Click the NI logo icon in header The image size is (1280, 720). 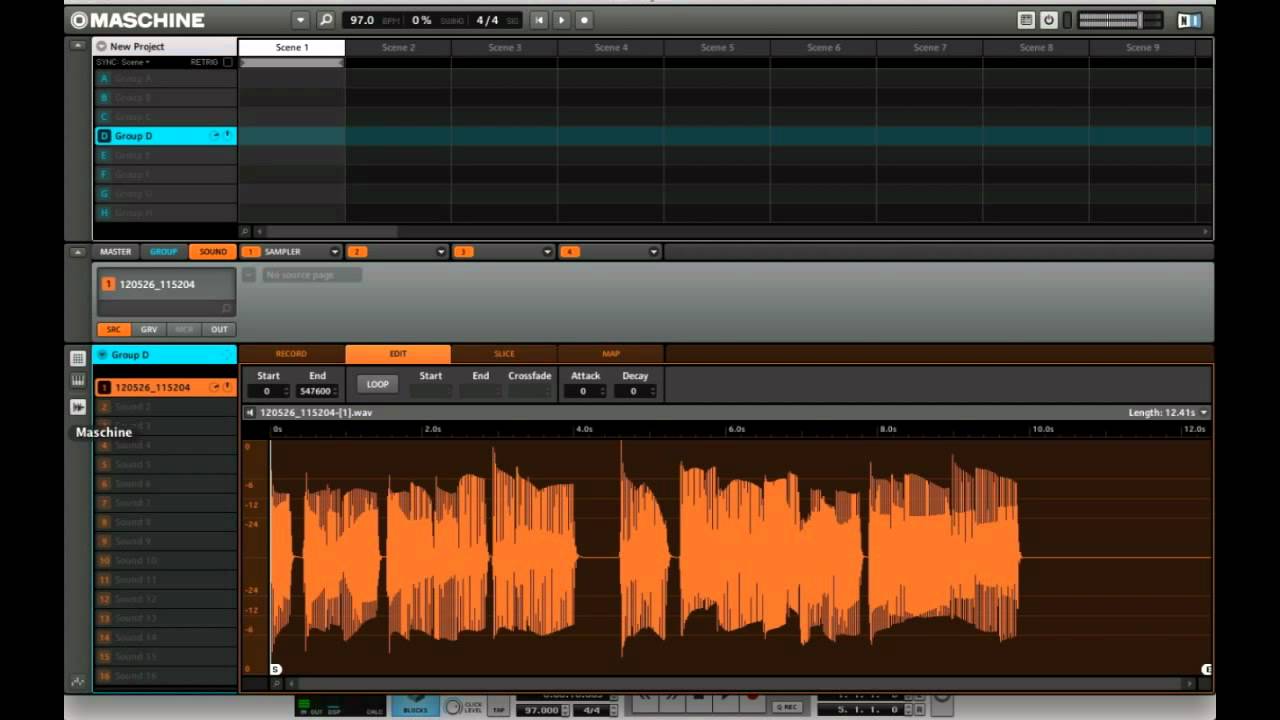coord(1188,20)
